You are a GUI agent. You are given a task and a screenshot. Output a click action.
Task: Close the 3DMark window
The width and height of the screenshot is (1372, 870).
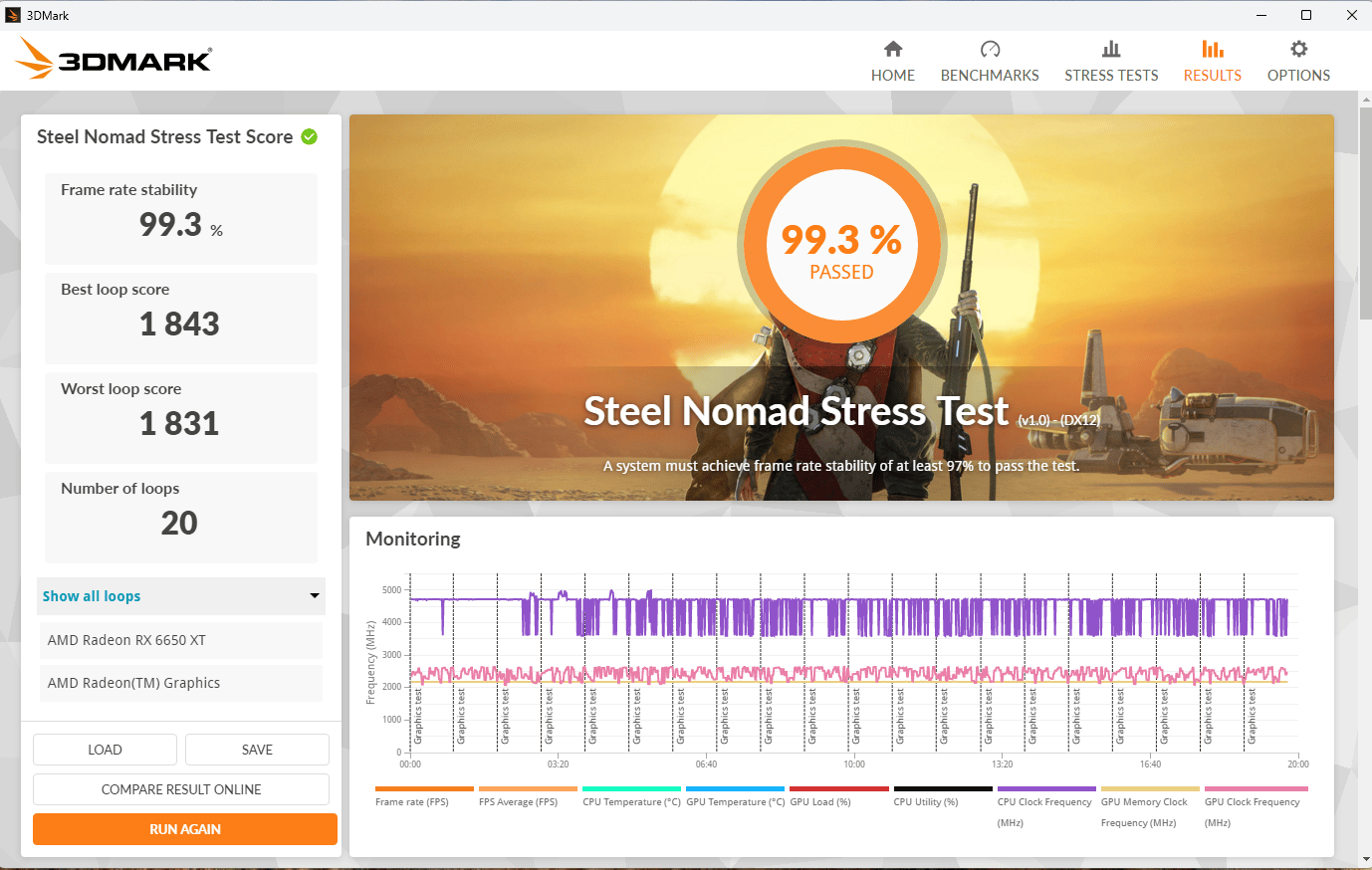point(1351,15)
